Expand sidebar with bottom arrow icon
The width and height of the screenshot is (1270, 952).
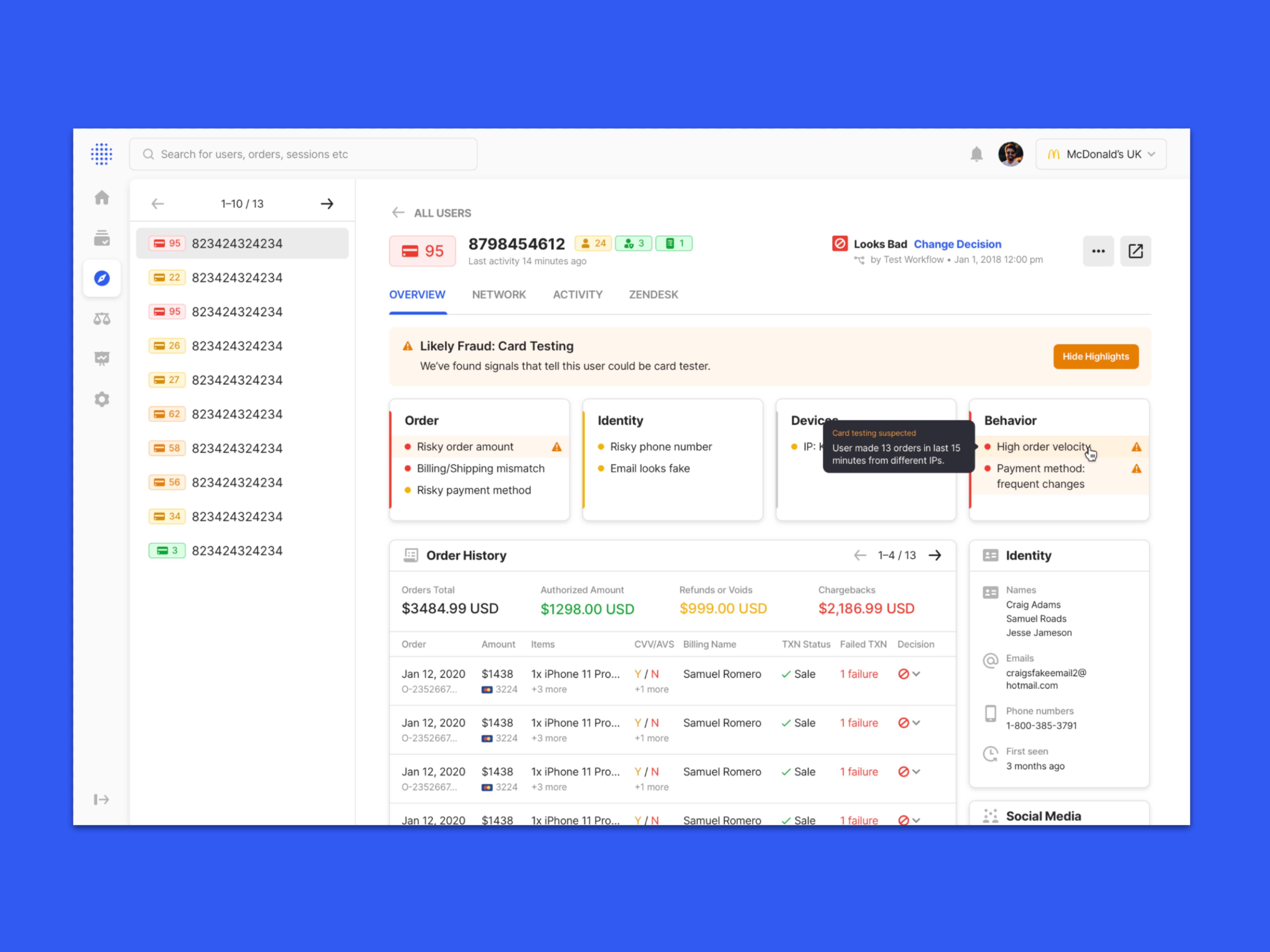tap(102, 799)
